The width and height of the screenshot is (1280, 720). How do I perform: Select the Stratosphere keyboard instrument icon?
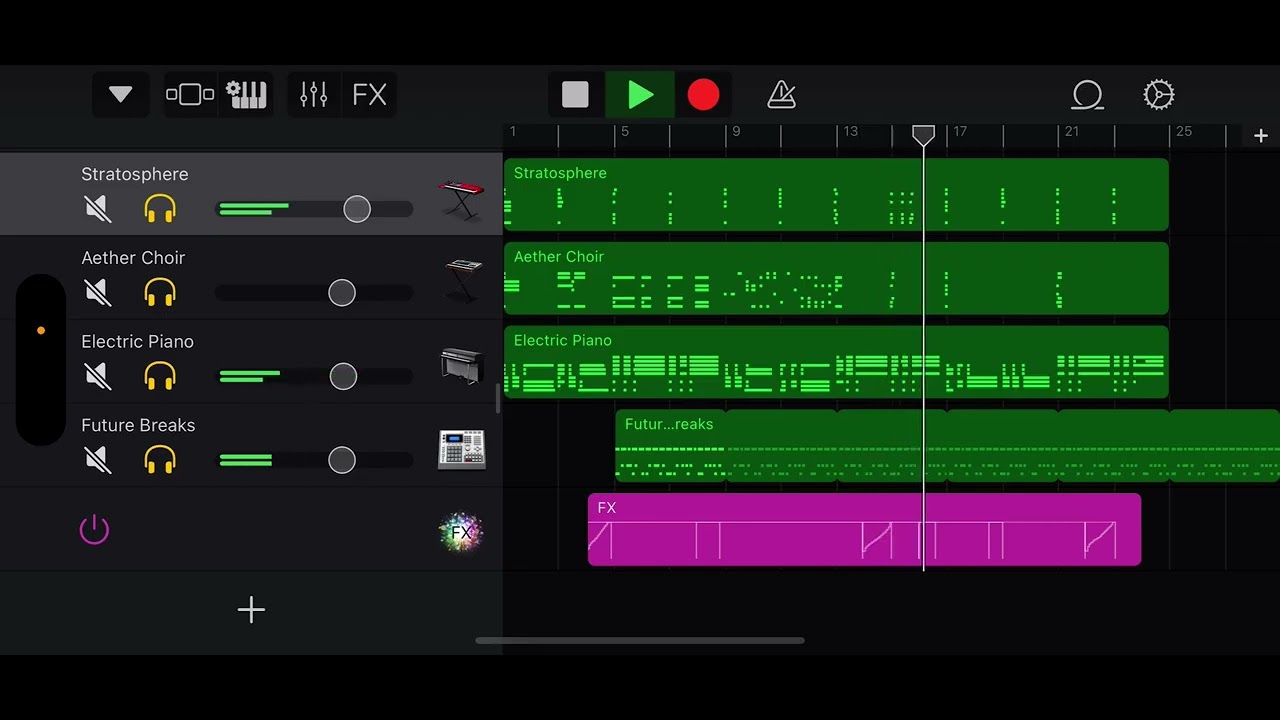[461, 200]
